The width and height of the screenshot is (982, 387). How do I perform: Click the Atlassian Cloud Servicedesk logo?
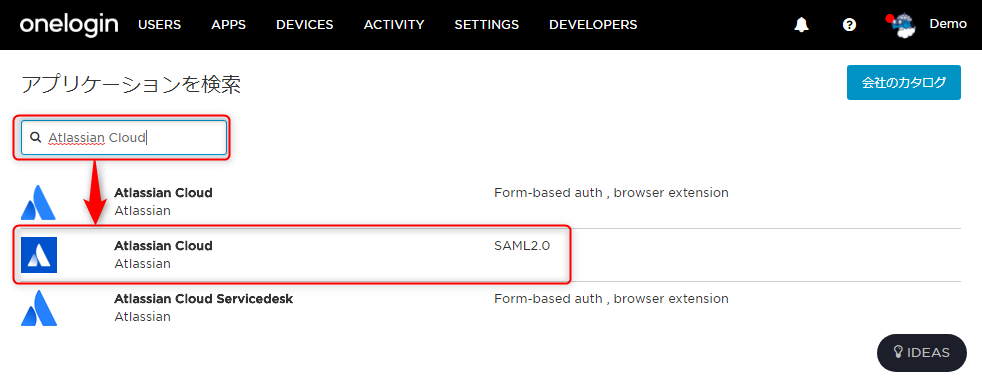[x=39, y=308]
